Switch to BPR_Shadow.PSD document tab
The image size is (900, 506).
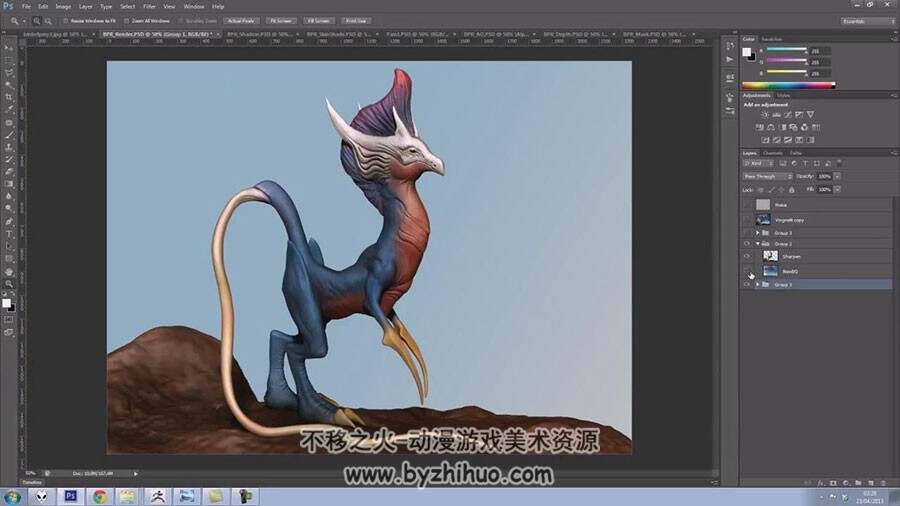pos(259,34)
